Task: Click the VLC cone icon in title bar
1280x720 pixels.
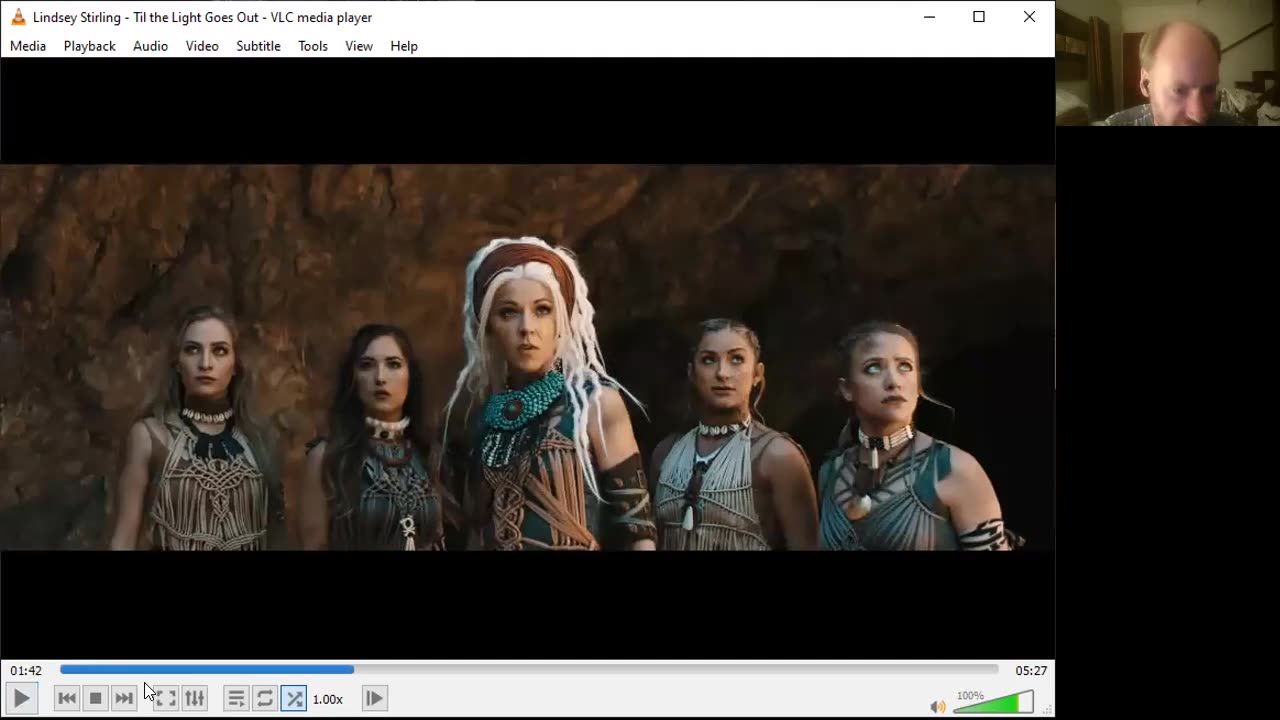Action: click(x=18, y=17)
